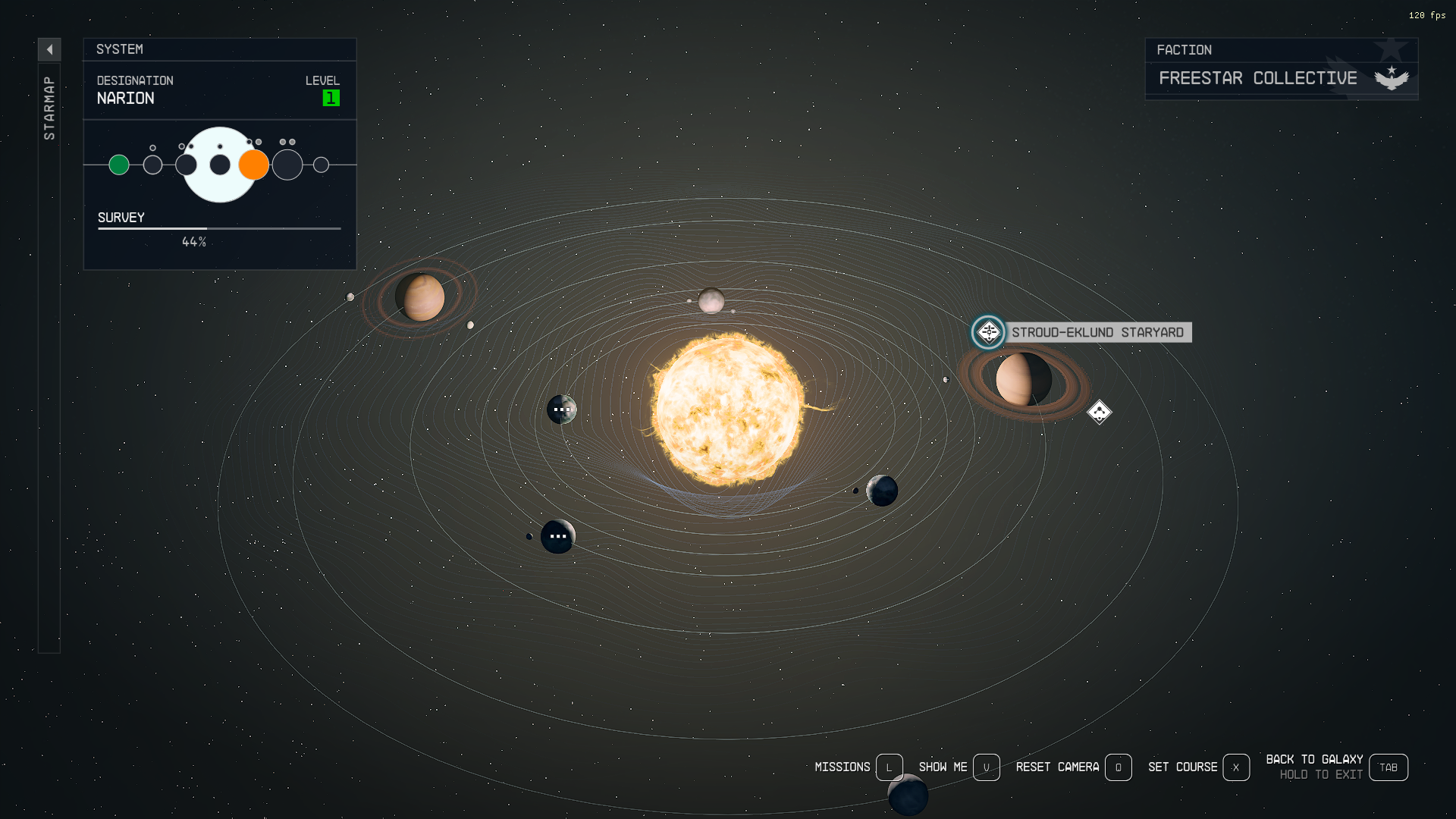Viewport: 1456px width, 819px height.
Task: Collapse the Starmap panel with back arrow
Action: tap(49, 49)
